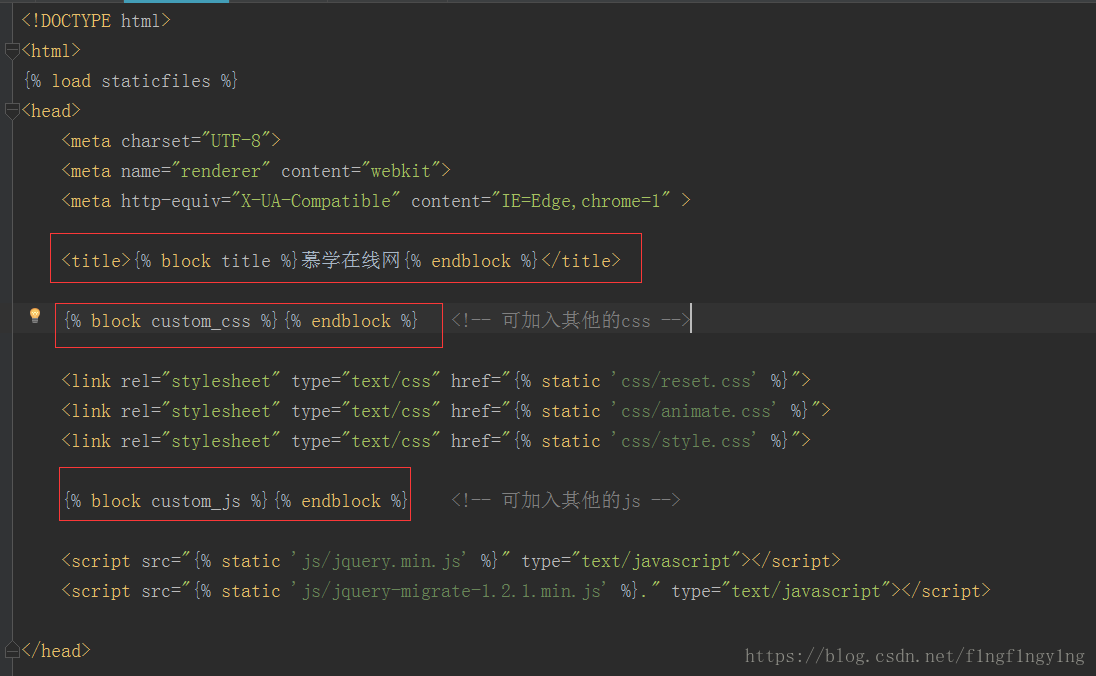Image resolution: width=1096 pixels, height=676 pixels.
Task: Click the block custom_js template tag
Action: (x=236, y=501)
